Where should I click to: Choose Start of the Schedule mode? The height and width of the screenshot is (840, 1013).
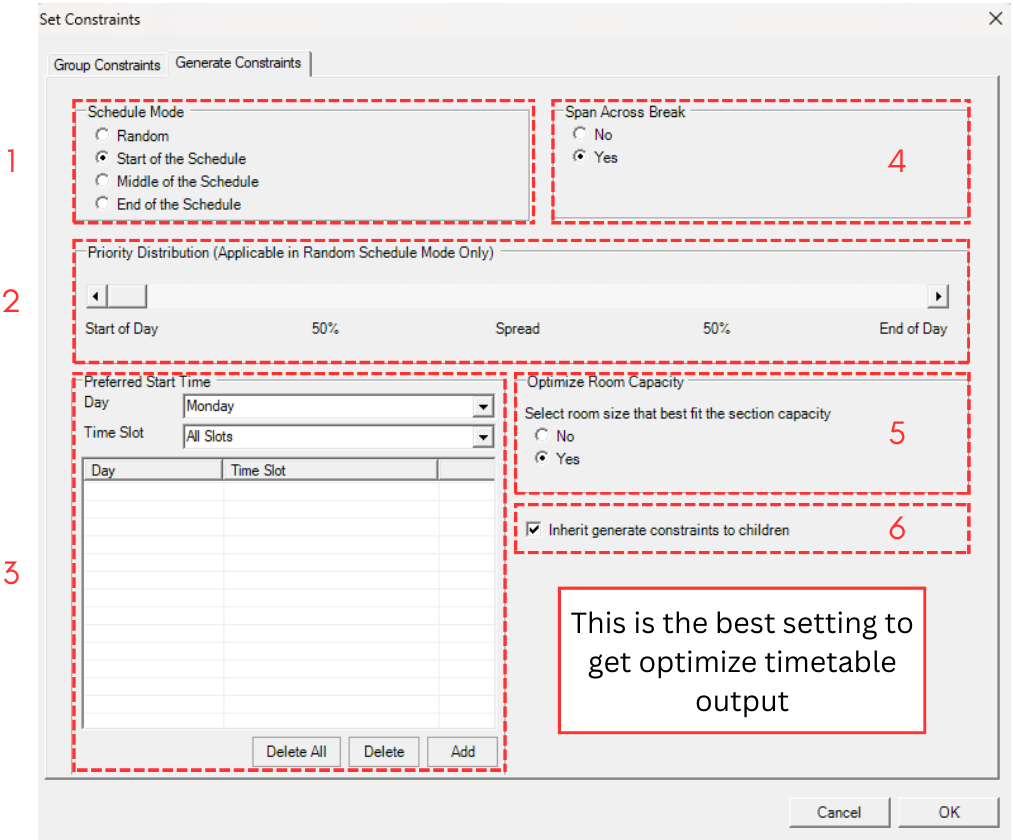[x=101, y=158]
